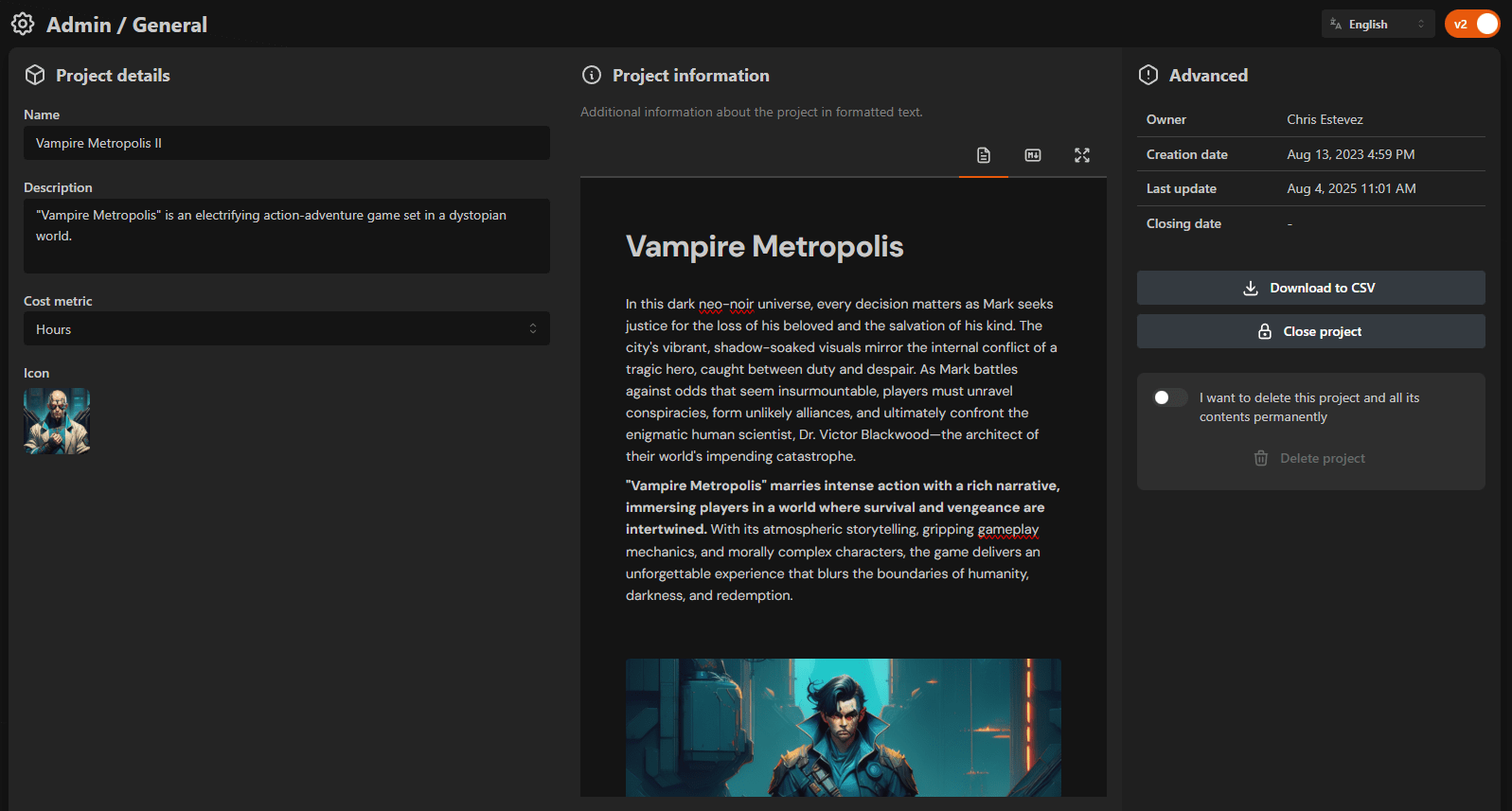Click the disabled Delete project button
Screen dimensions: 1512x811
[x=1310, y=458]
